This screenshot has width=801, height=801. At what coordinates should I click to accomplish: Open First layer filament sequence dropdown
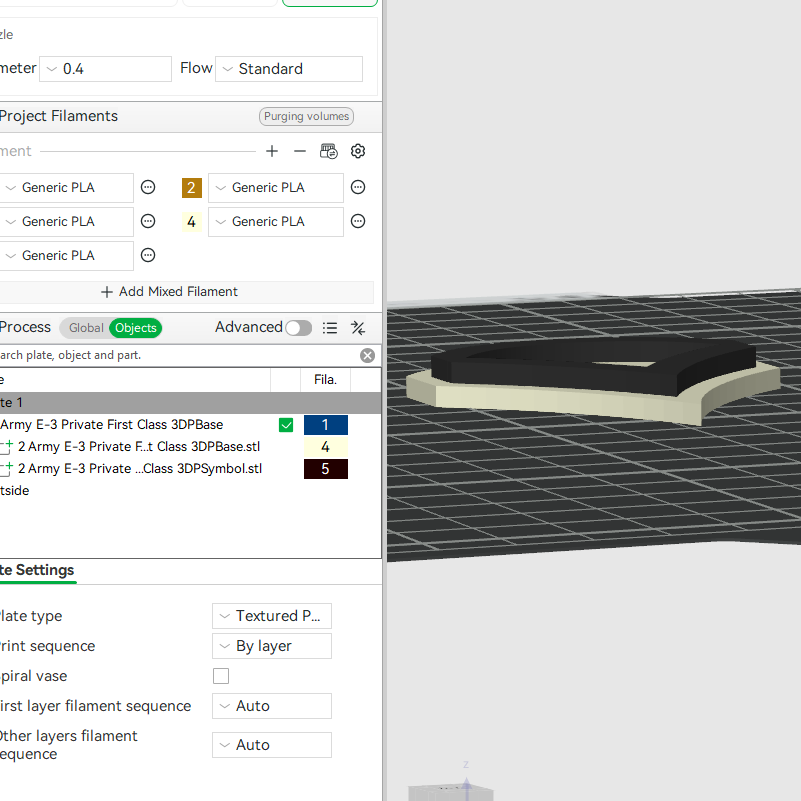point(272,706)
